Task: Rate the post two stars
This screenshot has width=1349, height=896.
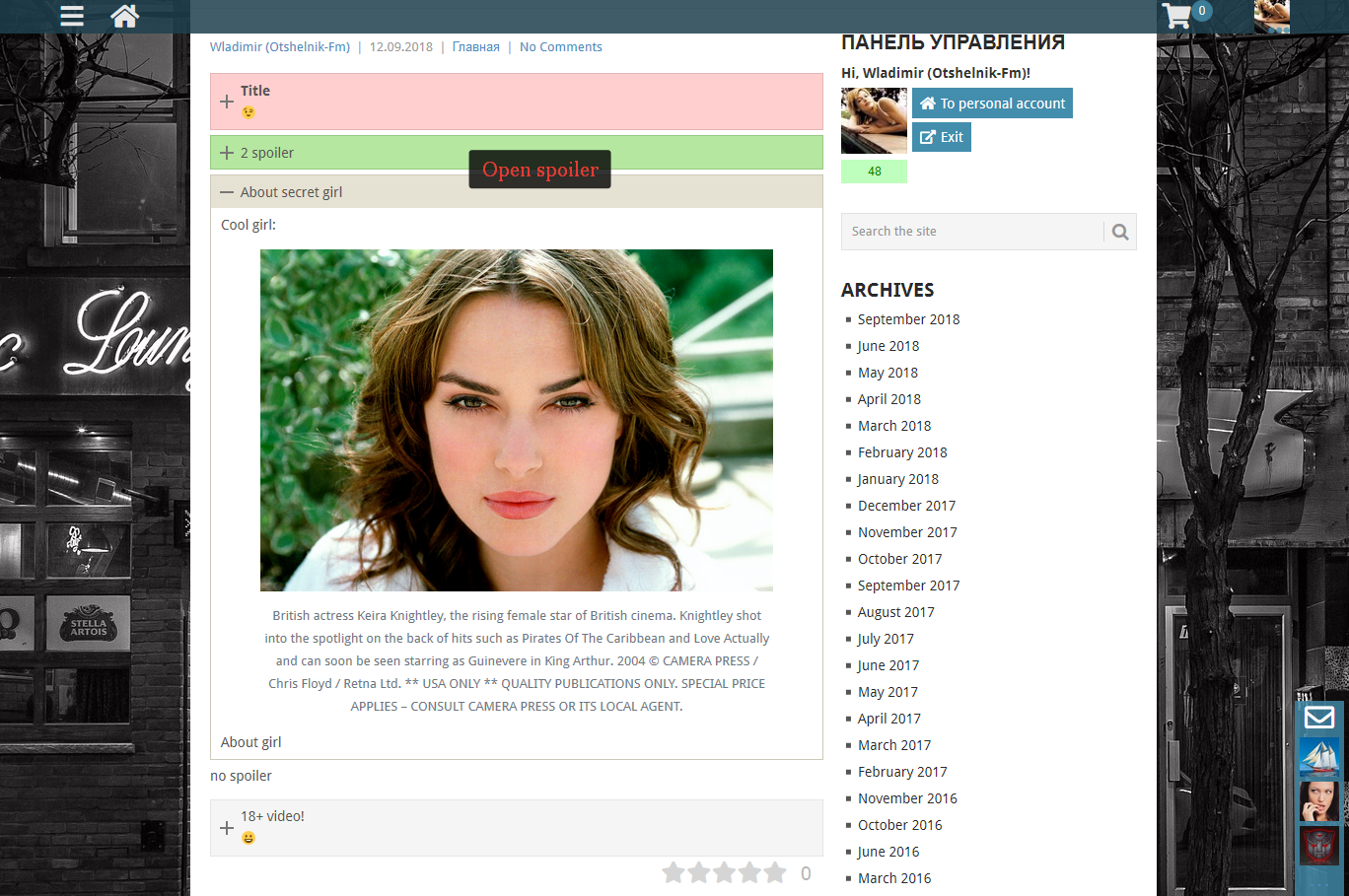Action: click(699, 872)
